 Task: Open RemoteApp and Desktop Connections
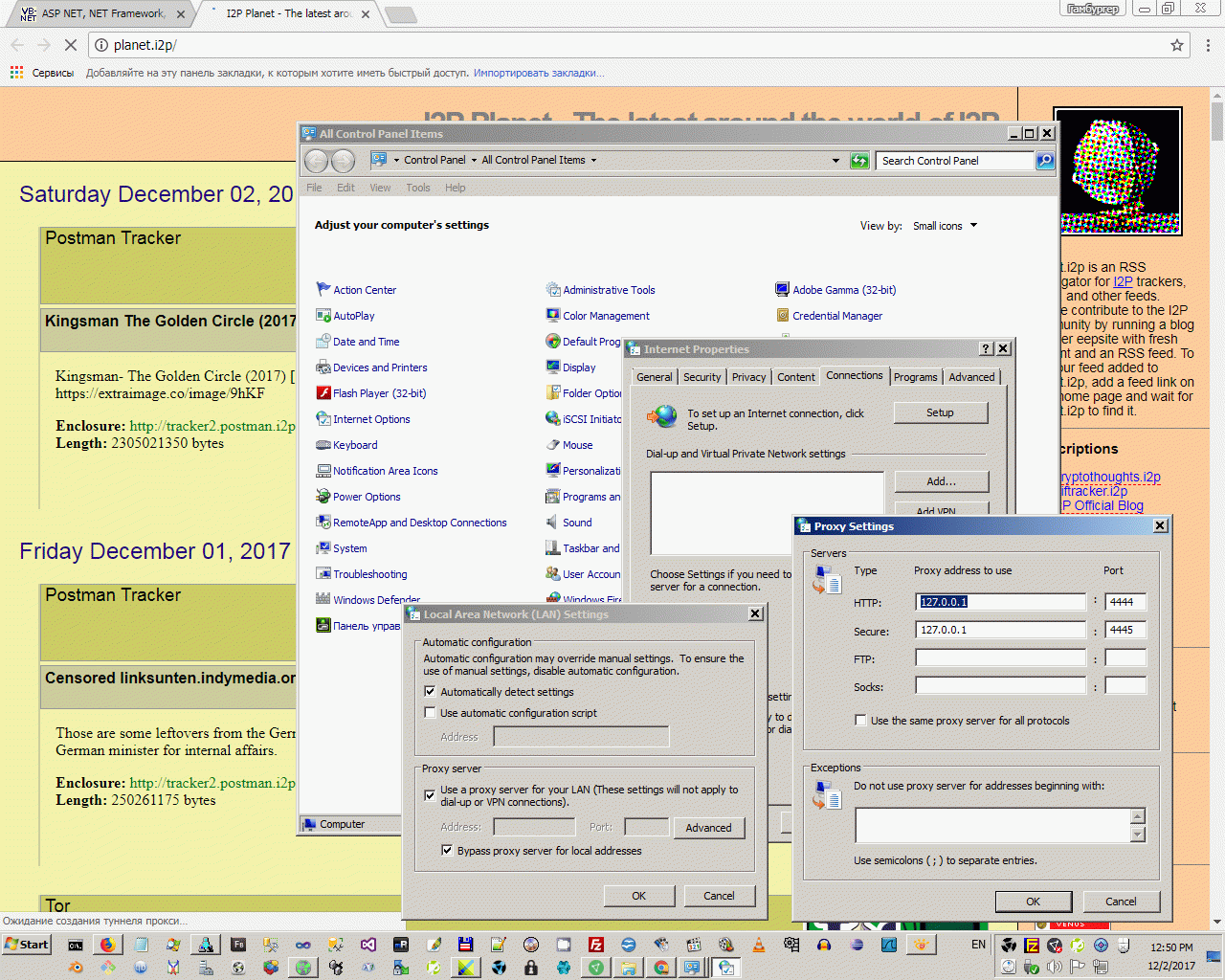pos(412,523)
